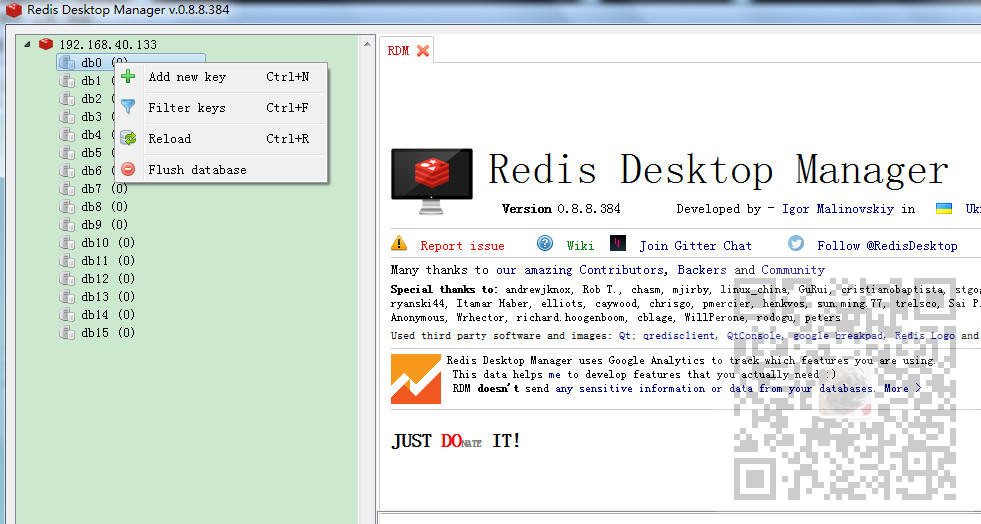This screenshot has height=524, width=981.
Task: Select the db5 tree item
Action: [x=91, y=153]
